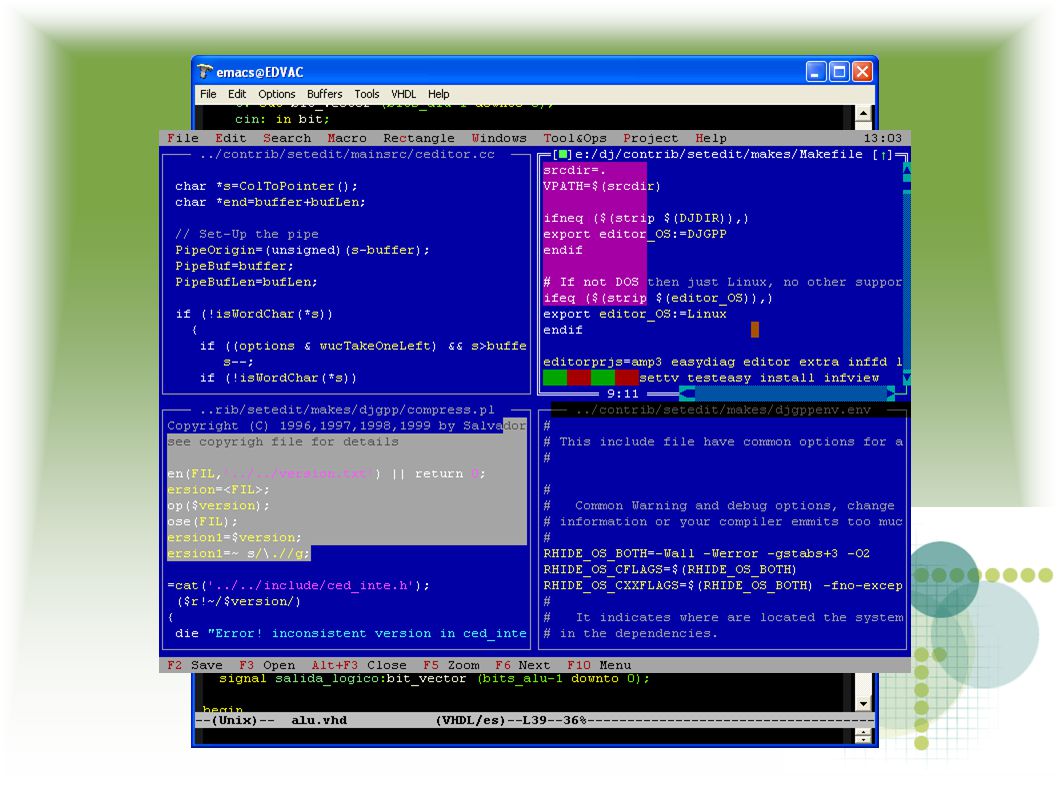
Task: Open the Emacs Buffers menu
Action: pyautogui.click(x=325, y=94)
